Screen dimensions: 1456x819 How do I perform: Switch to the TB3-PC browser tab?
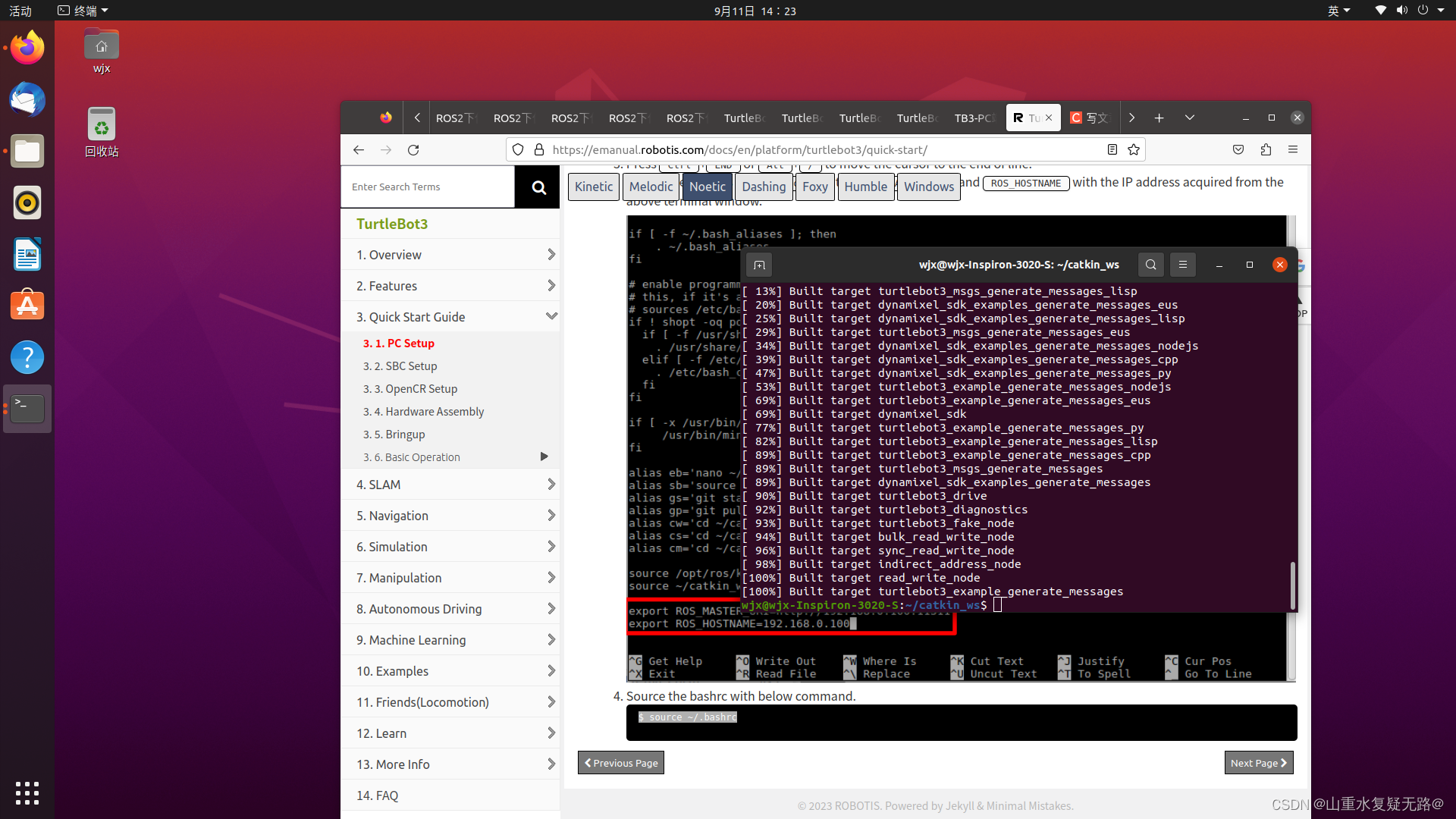[975, 118]
